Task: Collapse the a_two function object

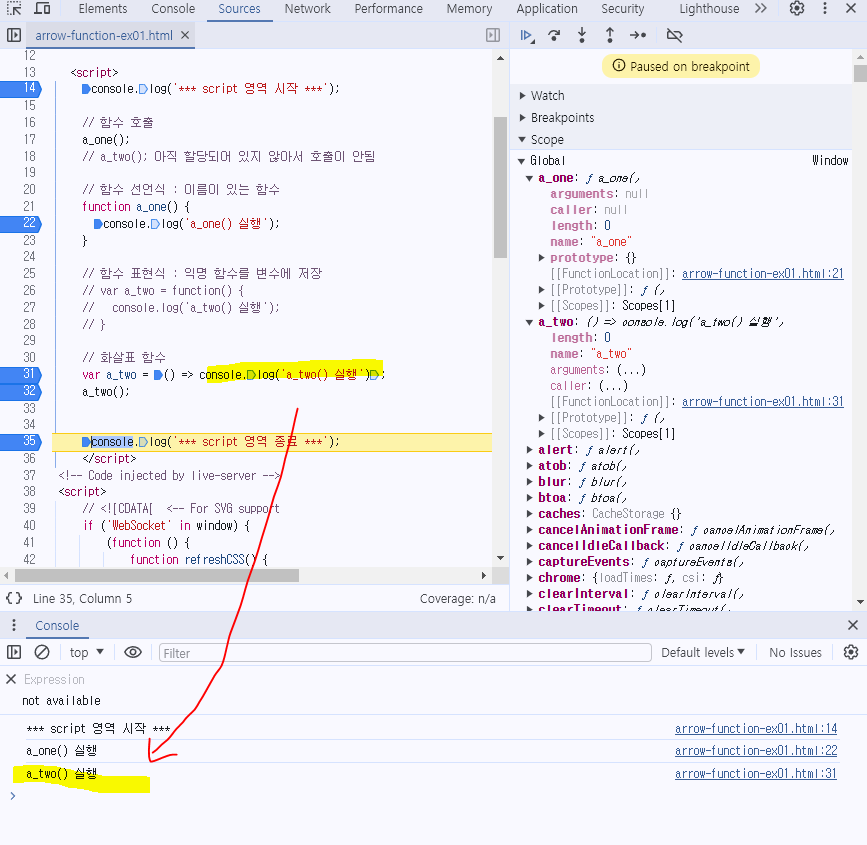Action: click(529, 322)
